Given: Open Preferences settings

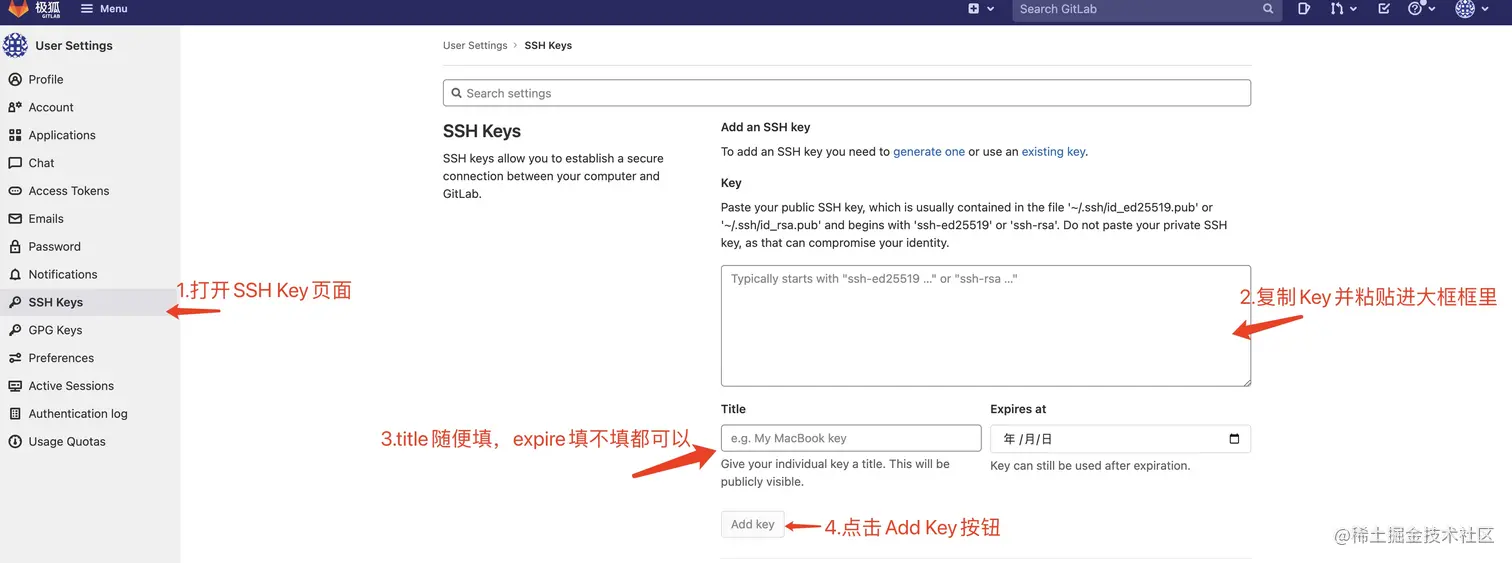Looking at the screenshot, I should 61,358.
